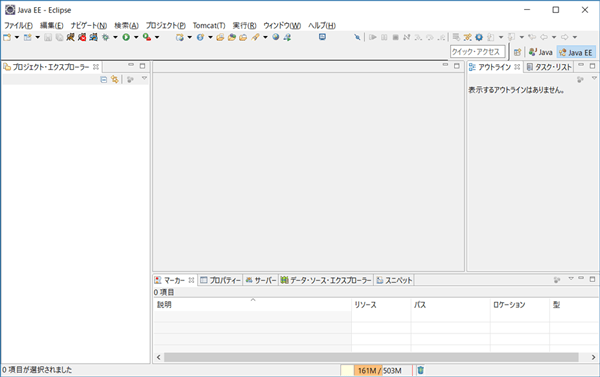Toggle Link with Editor in Project Explorer

pyautogui.click(x=114, y=80)
